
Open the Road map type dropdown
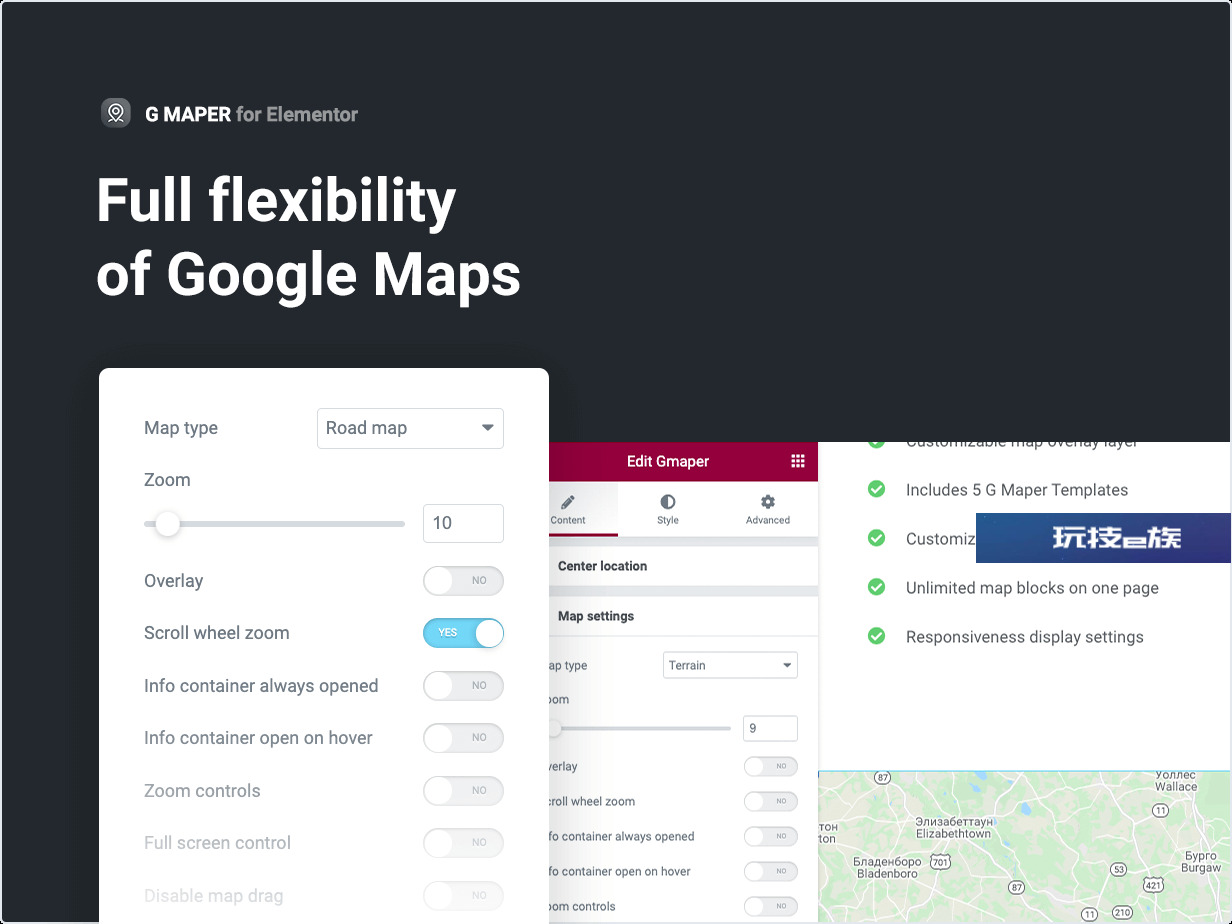click(x=410, y=428)
